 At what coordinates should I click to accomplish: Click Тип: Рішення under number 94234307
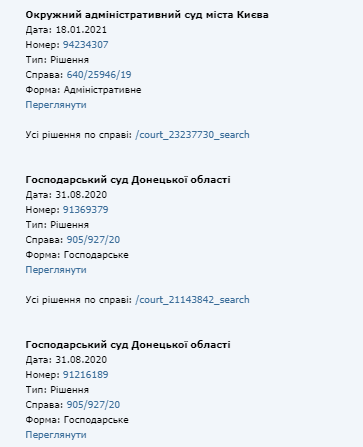coord(57,60)
